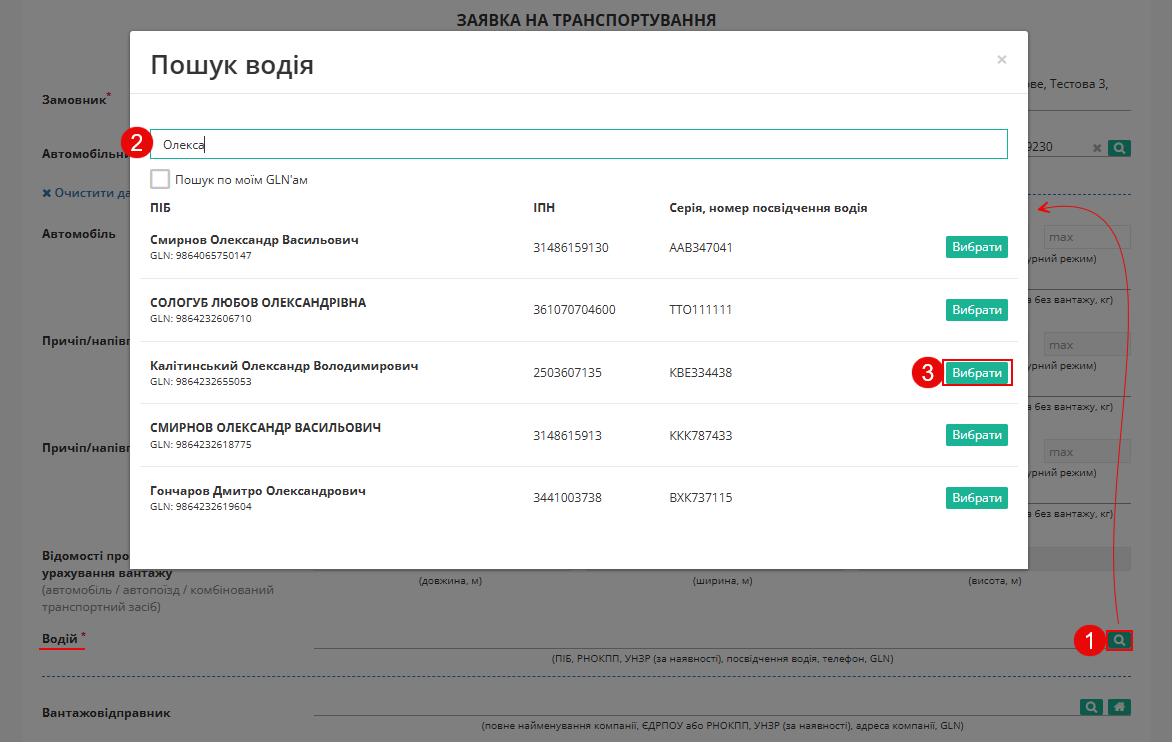This screenshot has width=1172, height=742.
Task: Click the vehicle number search magnifier icon
Action: 1119,148
